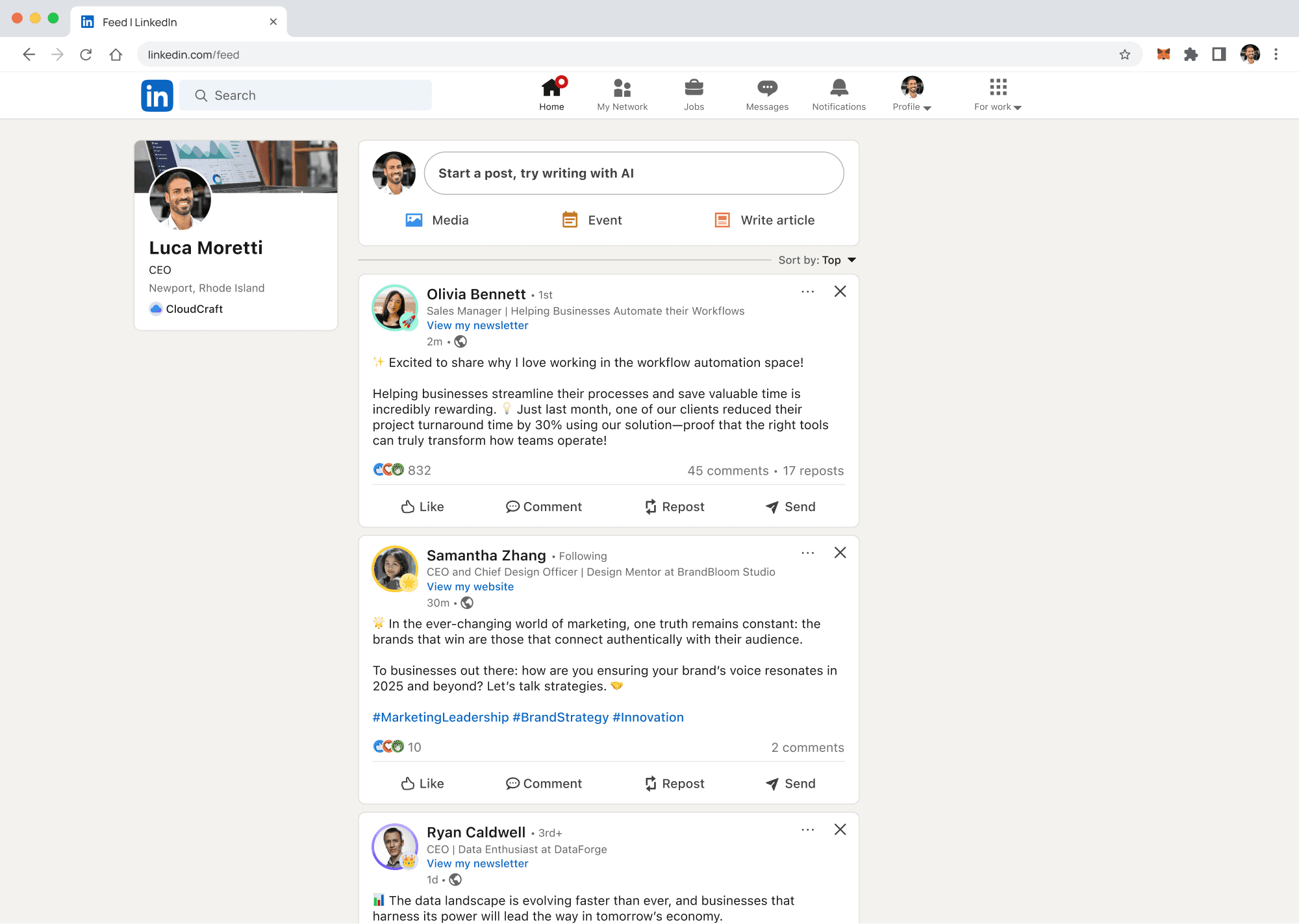Create an Event from post box
Viewport: 1299px width, 924px height.
592,220
